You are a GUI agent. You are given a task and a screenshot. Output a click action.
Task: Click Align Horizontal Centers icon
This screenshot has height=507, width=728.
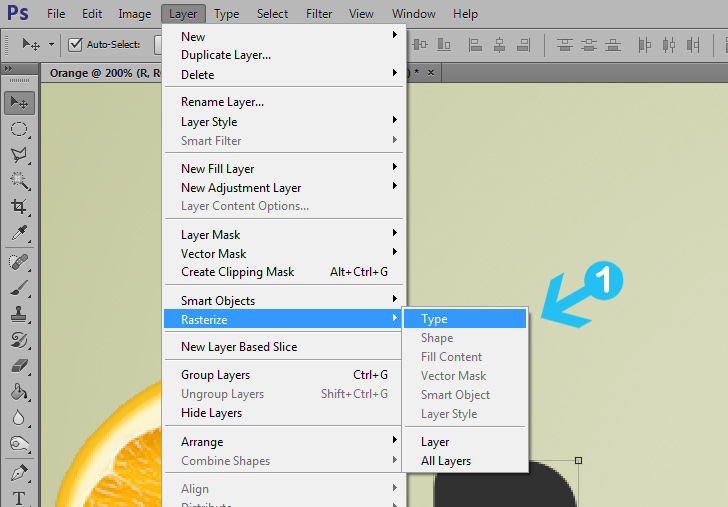point(500,45)
